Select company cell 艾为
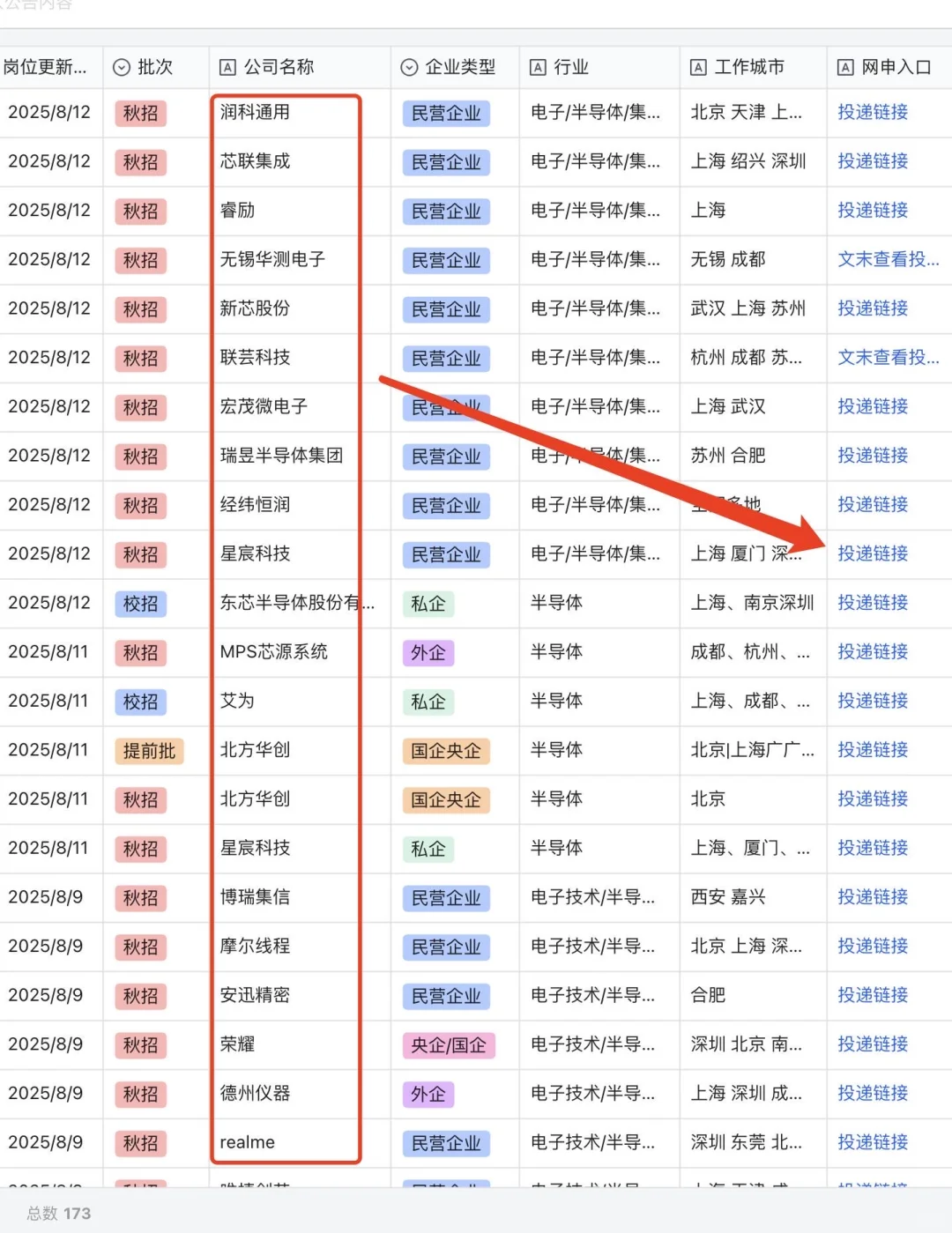The height and width of the screenshot is (1233, 952). pos(300,701)
